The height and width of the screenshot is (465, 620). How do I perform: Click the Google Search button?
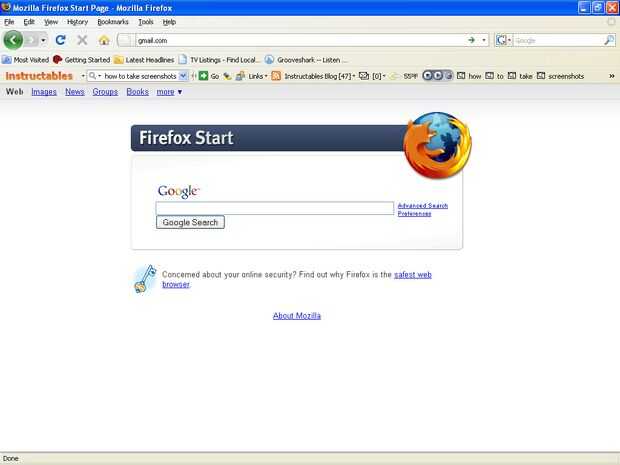190,222
